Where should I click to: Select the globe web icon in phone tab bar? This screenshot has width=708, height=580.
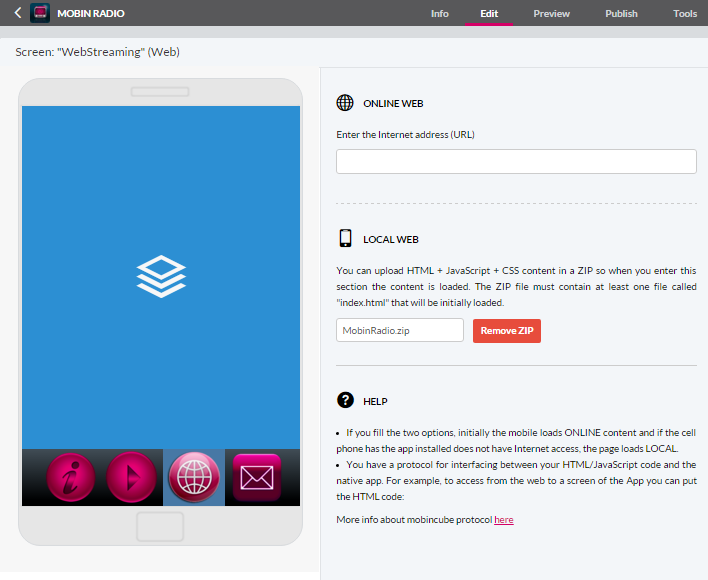[x=194, y=477]
